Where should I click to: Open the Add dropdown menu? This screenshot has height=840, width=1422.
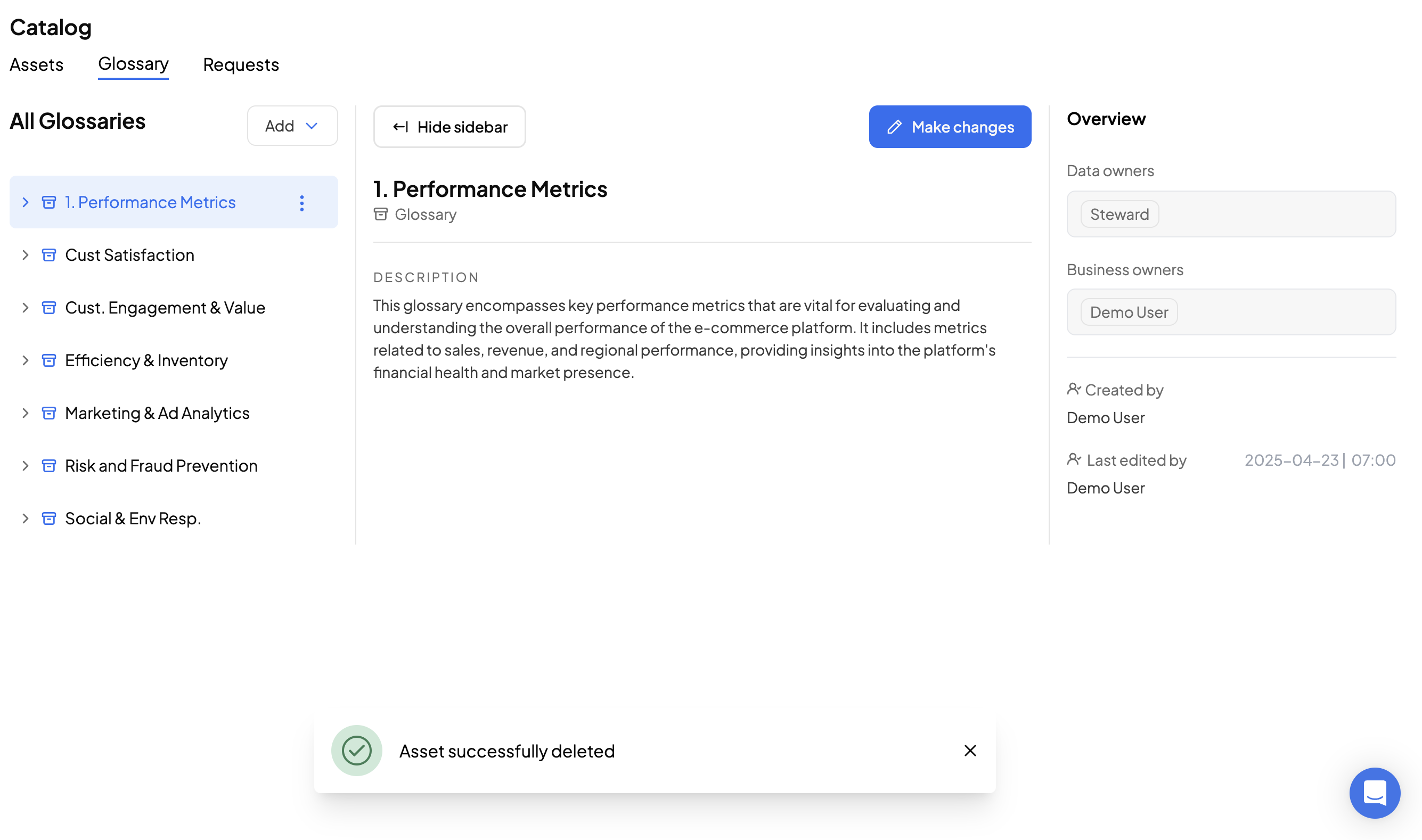[292, 126]
